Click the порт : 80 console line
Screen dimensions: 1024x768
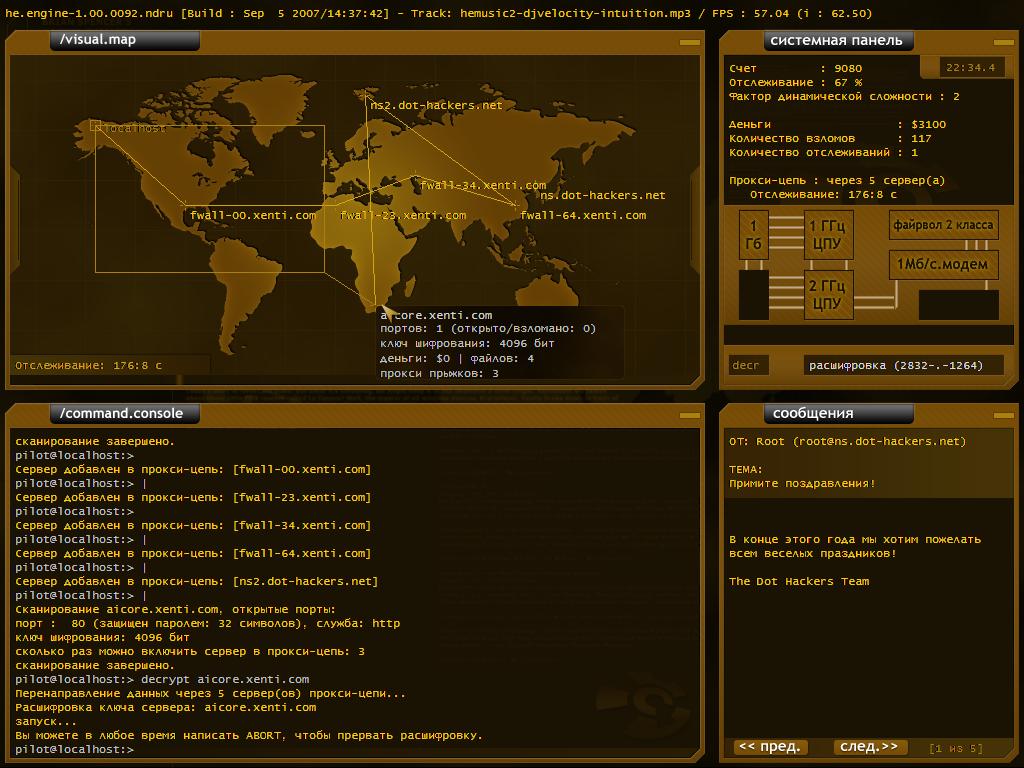(208, 623)
